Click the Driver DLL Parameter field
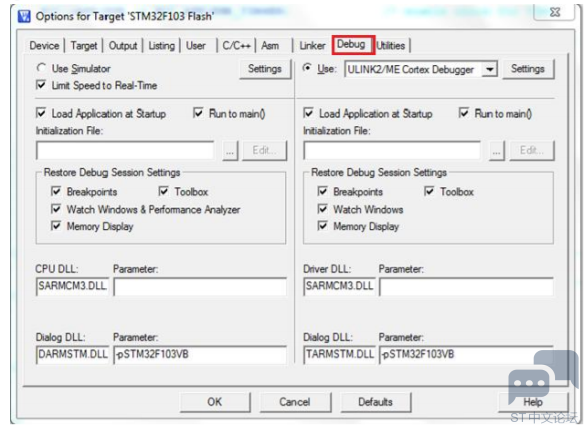 [466, 287]
